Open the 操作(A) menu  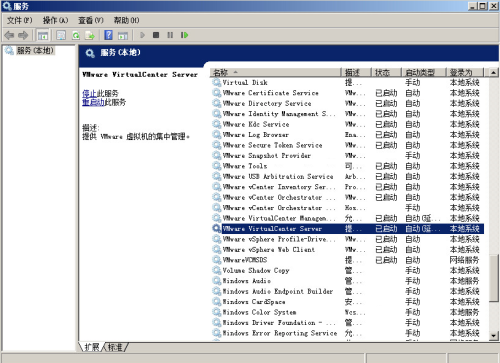point(55,20)
